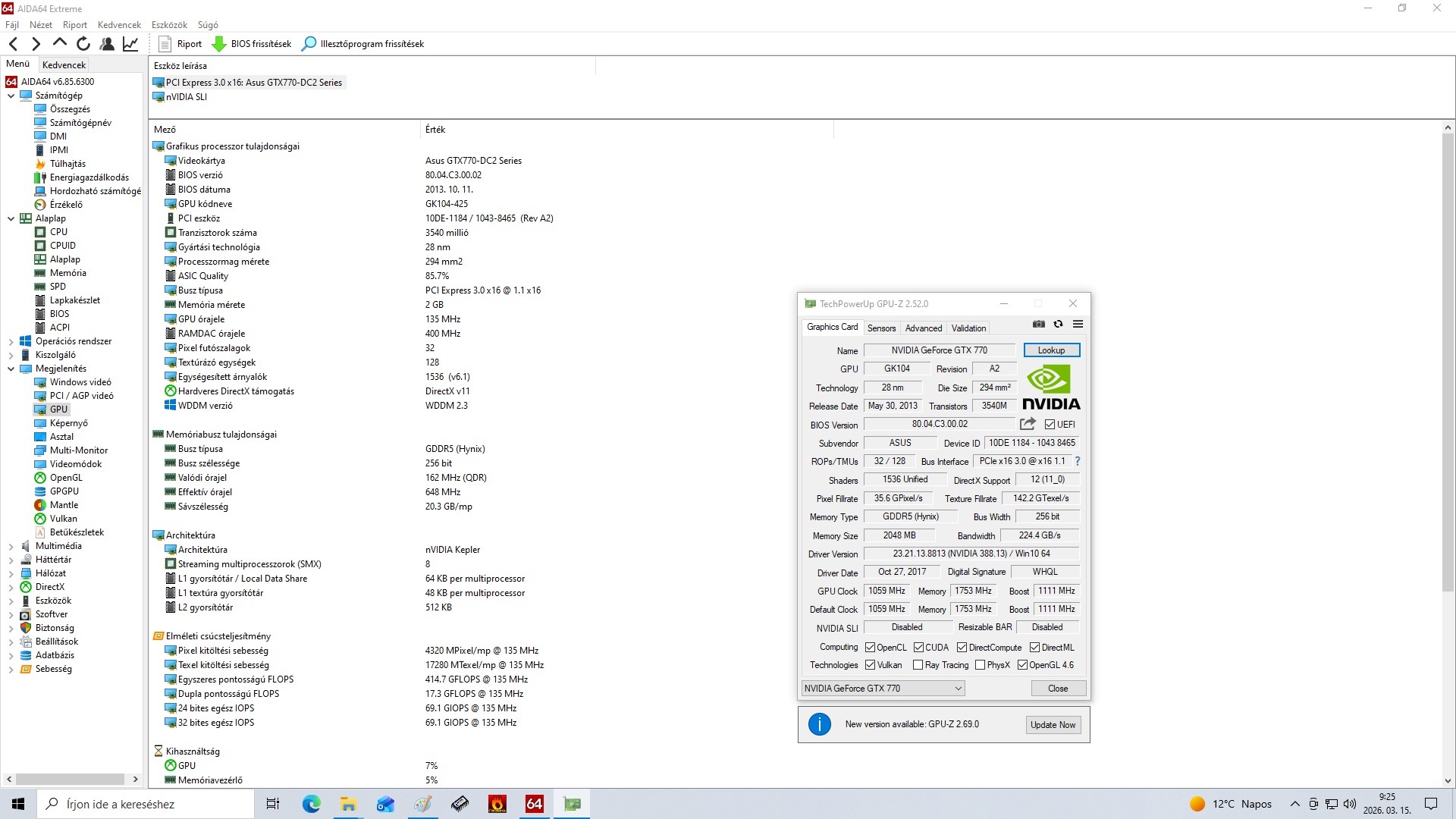The height and width of the screenshot is (819, 1456).
Task: Click GPU-Z screenshot camera icon
Action: click(1039, 325)
